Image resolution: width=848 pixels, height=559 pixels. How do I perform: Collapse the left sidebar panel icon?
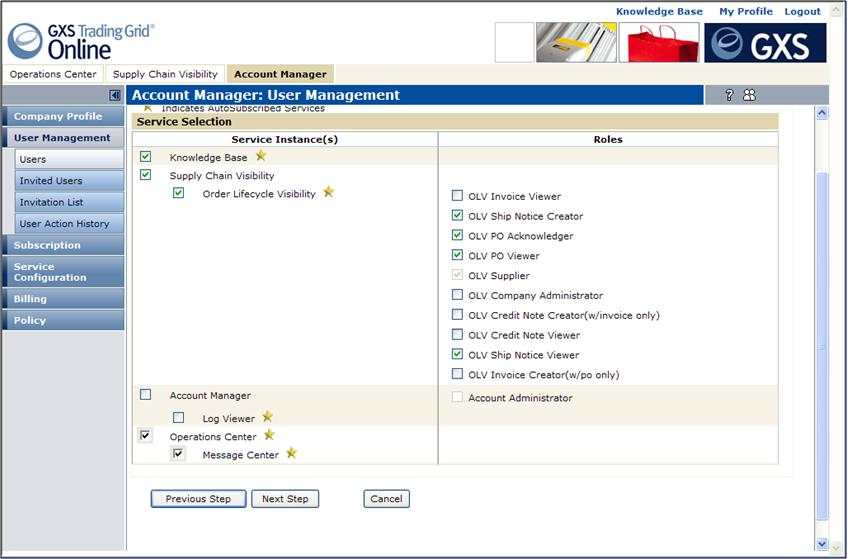tap(115, 95)
